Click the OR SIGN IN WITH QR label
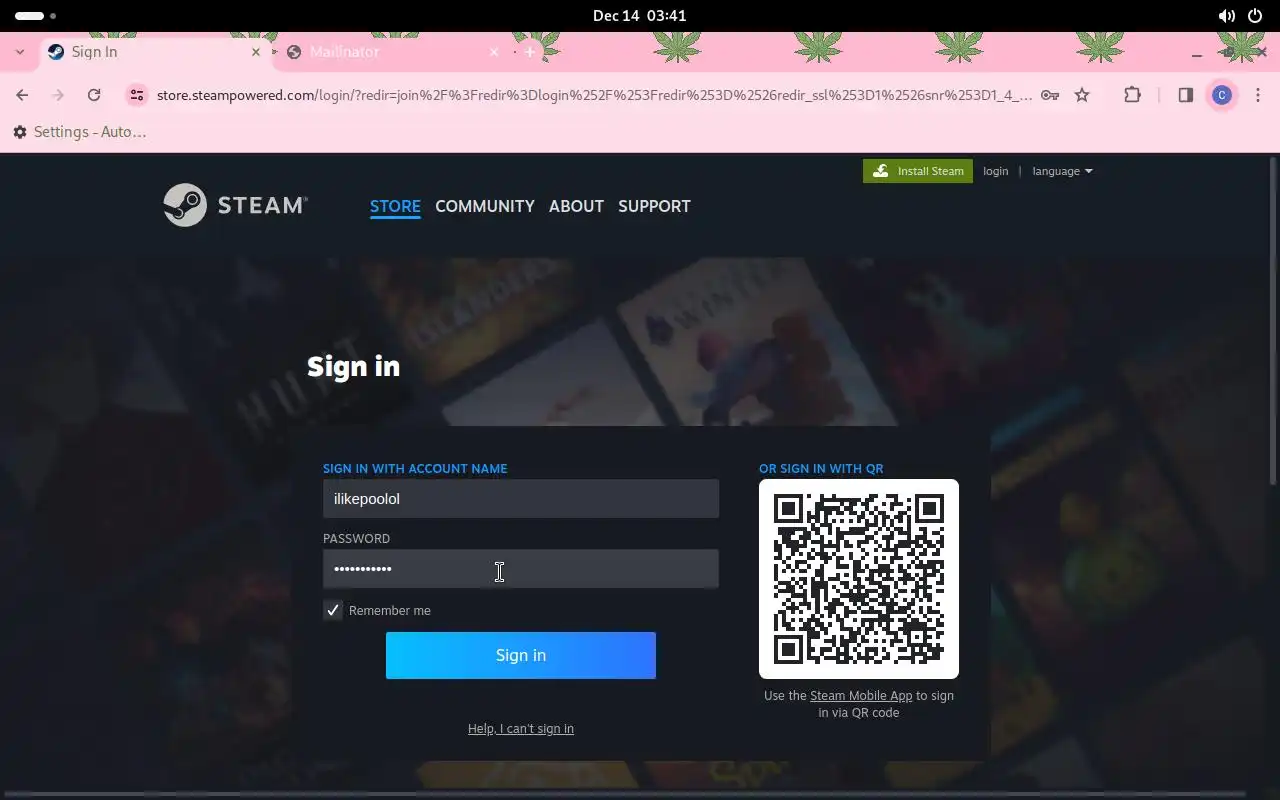The image size is (1280, 800). click(x=821, y=468)
